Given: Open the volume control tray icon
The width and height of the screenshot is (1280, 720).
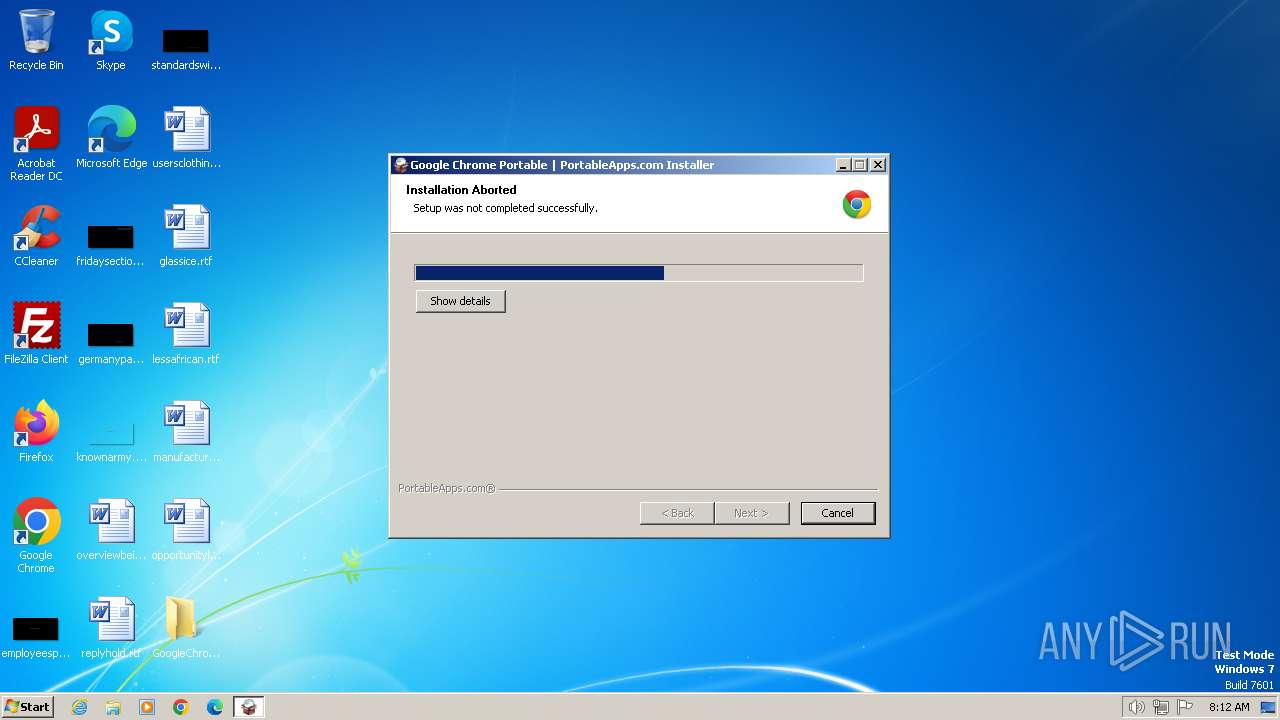Looking at the screenshot, I should pos(1136,707).
